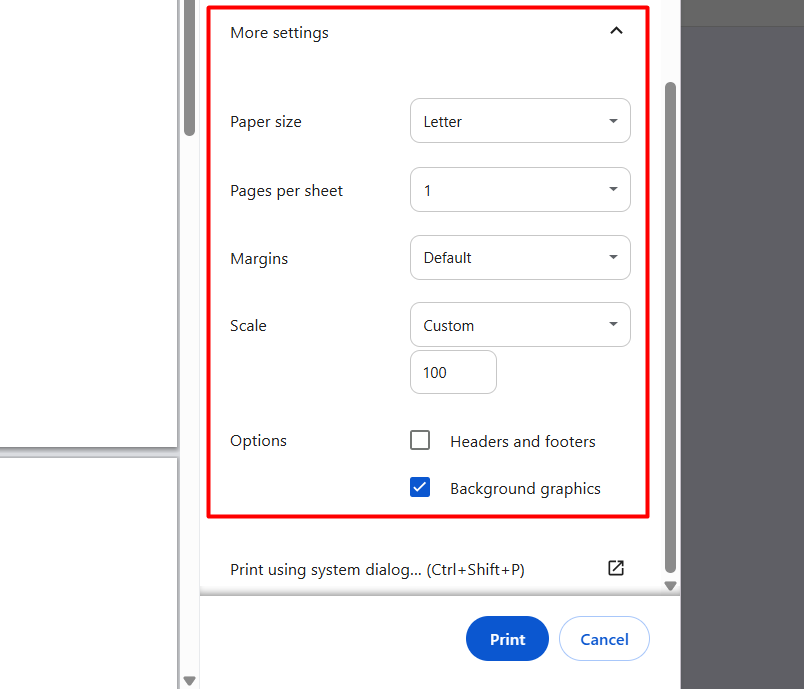
Task: Enable the Headers and footers checkbox
Action: [x=420, y=440]
